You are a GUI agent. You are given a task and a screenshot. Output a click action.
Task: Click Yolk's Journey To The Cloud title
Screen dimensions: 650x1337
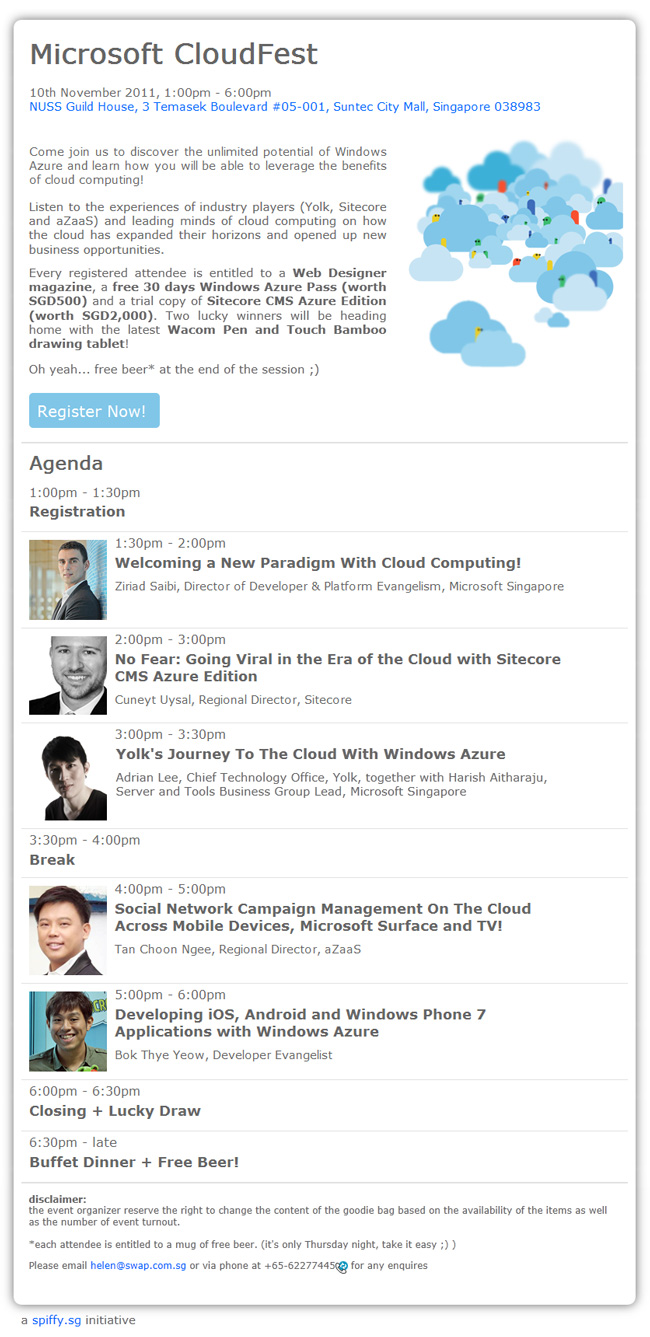coord(310,754)
